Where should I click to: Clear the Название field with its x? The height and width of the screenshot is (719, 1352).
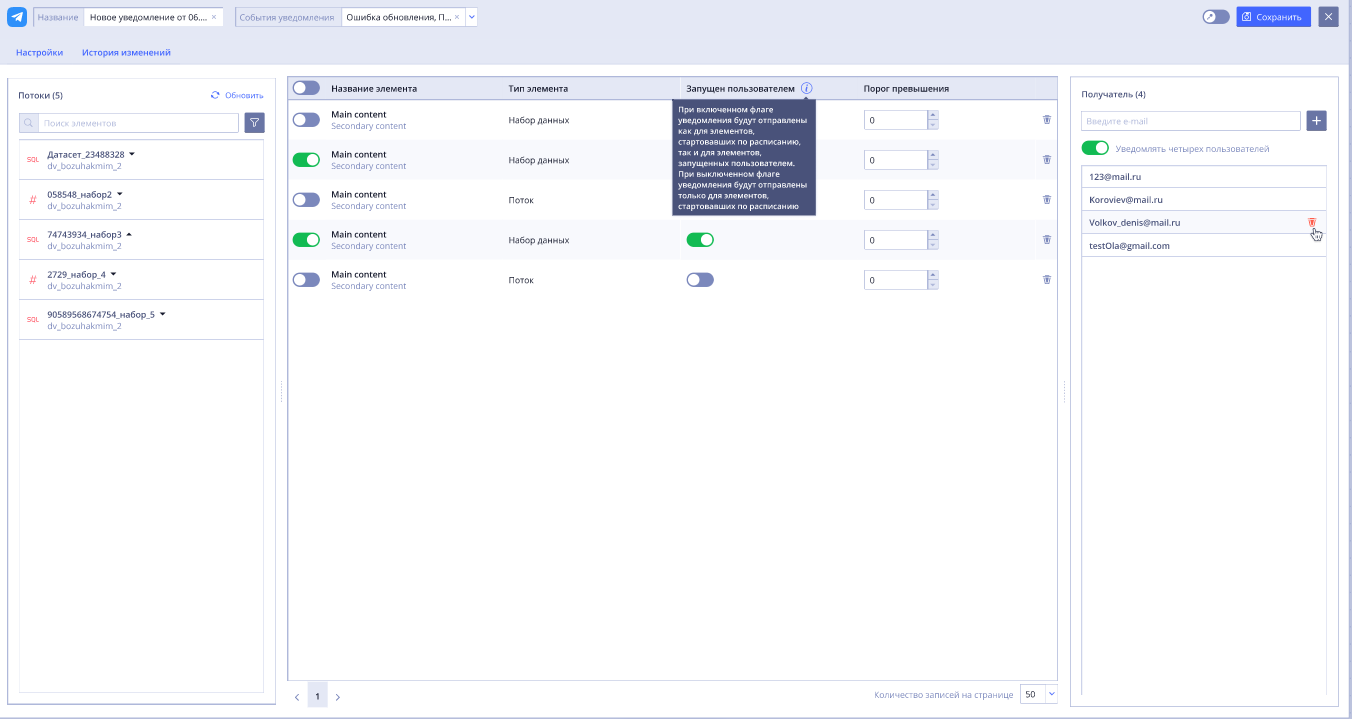(214, 17)
